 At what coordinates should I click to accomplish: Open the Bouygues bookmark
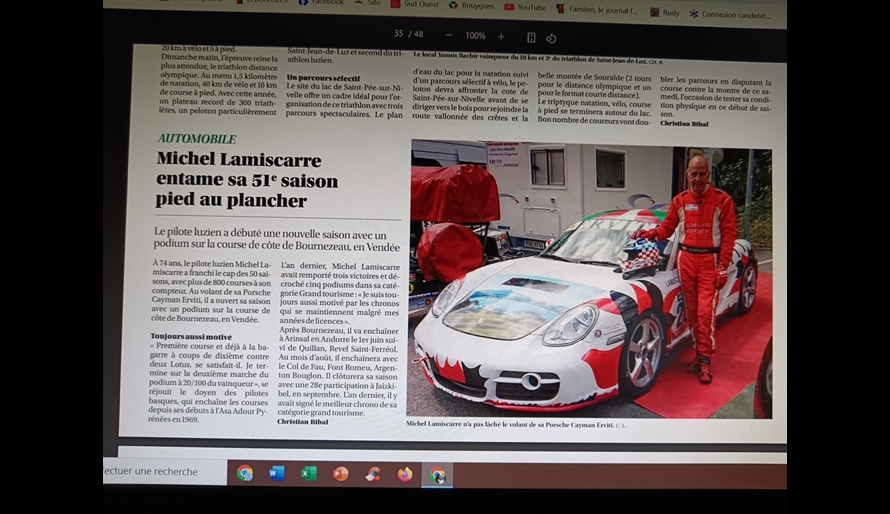coord(472,6)
